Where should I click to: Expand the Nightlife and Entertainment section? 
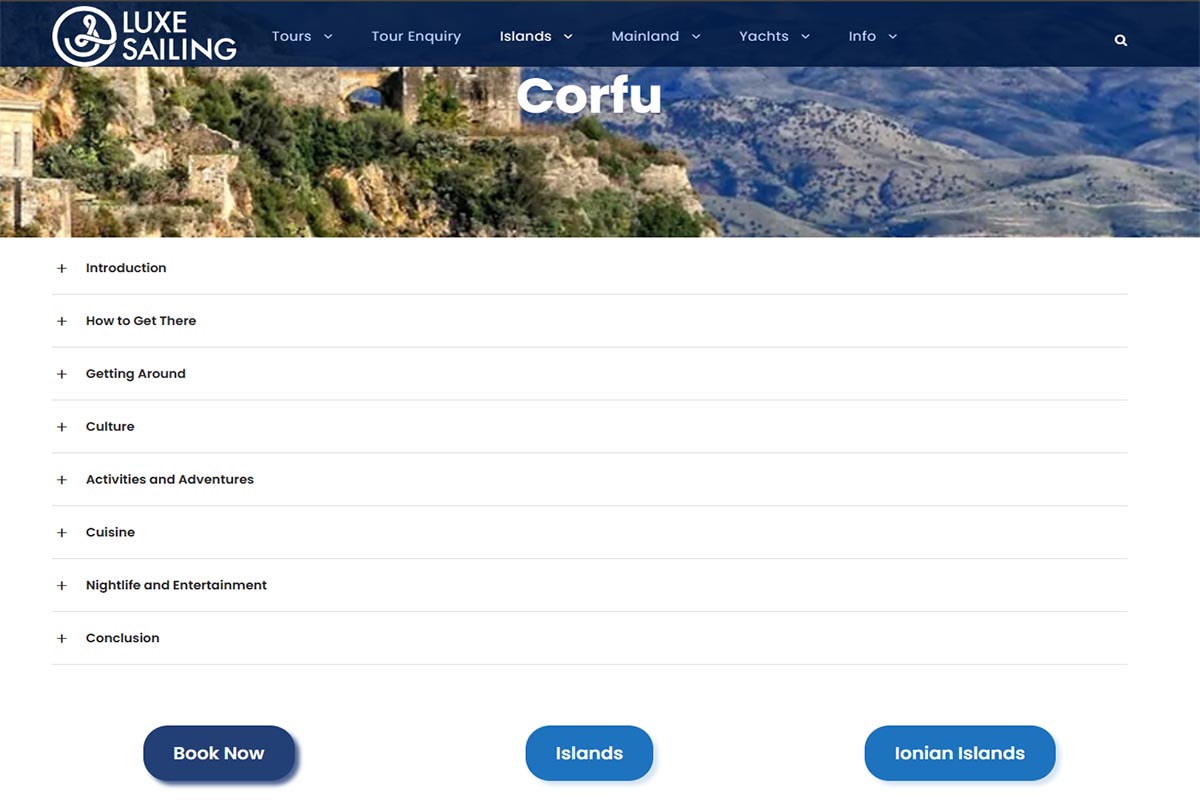[590, 585]
